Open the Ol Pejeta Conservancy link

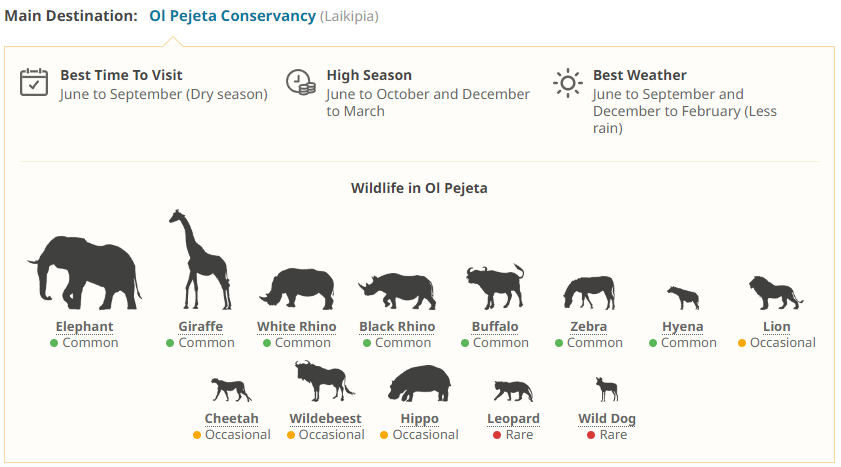[232, 17]
